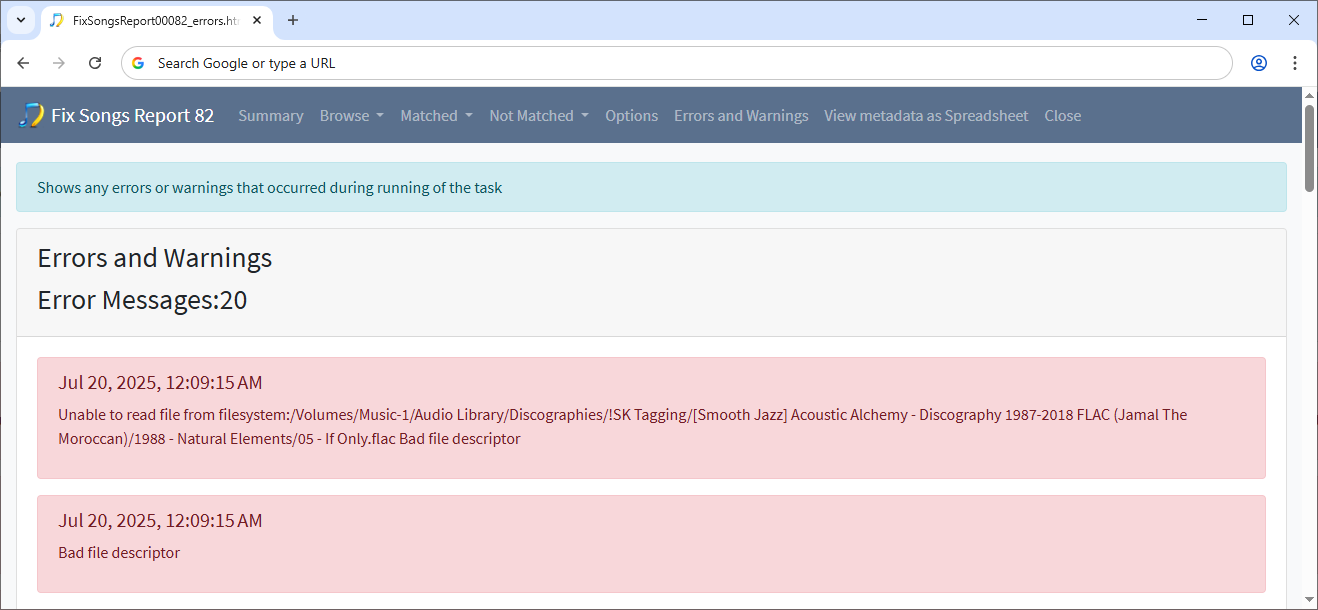The width and height of the screenshot is (1318, 610).
Task: Click the blue info banner text
Action: pyautogui.click(x=269, y=188)
